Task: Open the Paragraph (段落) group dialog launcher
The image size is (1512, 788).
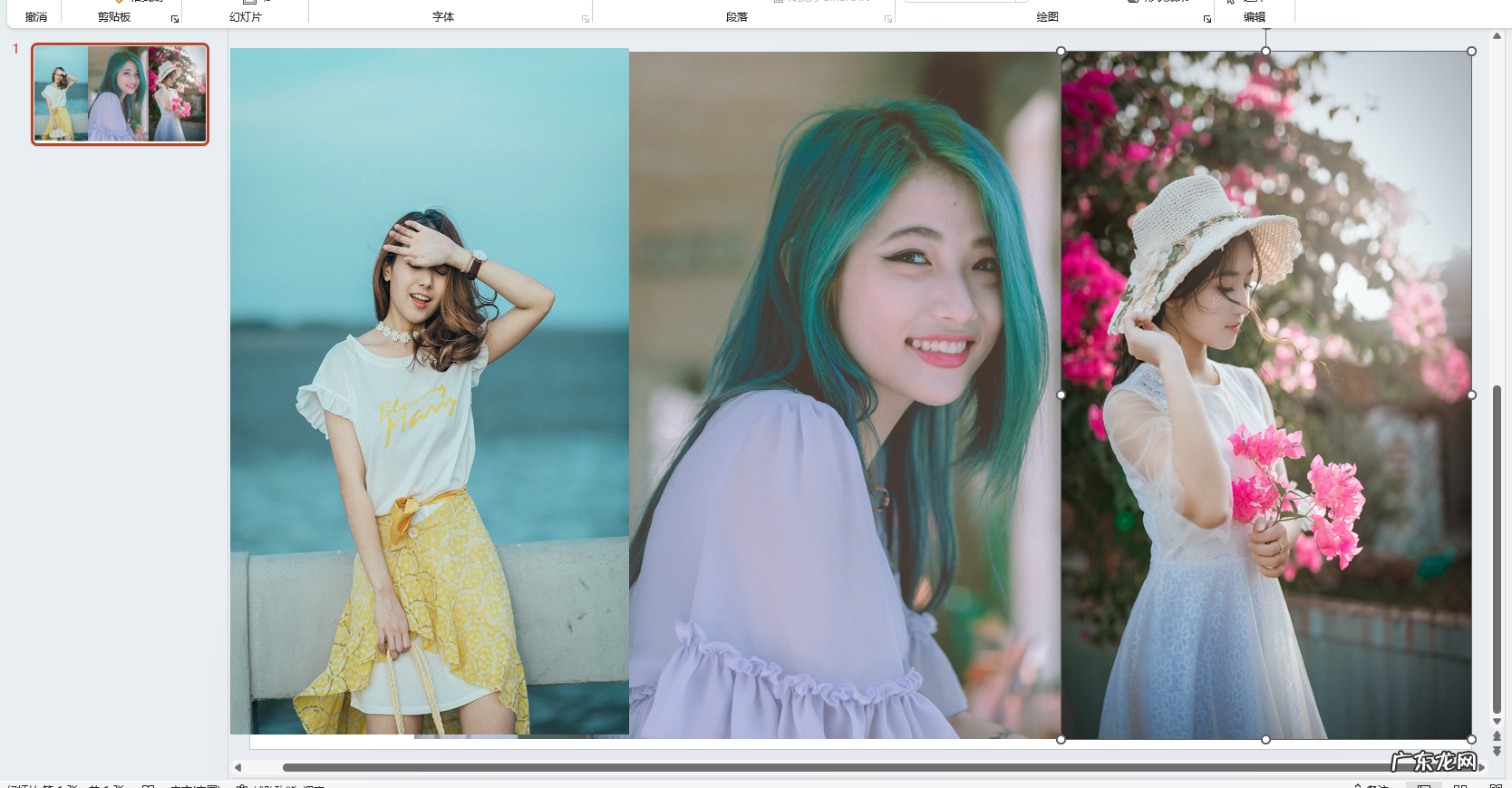Action: coord(888,19)
